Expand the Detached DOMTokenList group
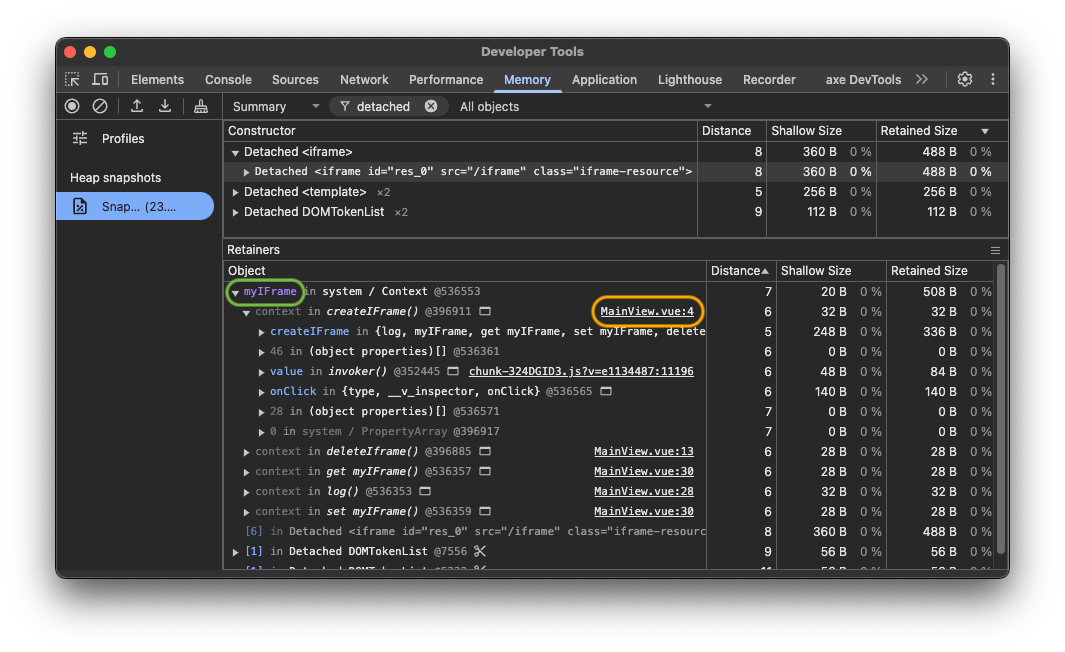This screenshot has width=1065, height=652. tap(235, 213)
